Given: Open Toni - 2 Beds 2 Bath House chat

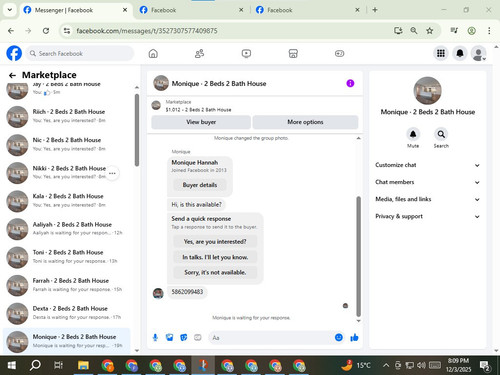Looking at the screenshot, I should pyautogui.click(x=67, y=257).
